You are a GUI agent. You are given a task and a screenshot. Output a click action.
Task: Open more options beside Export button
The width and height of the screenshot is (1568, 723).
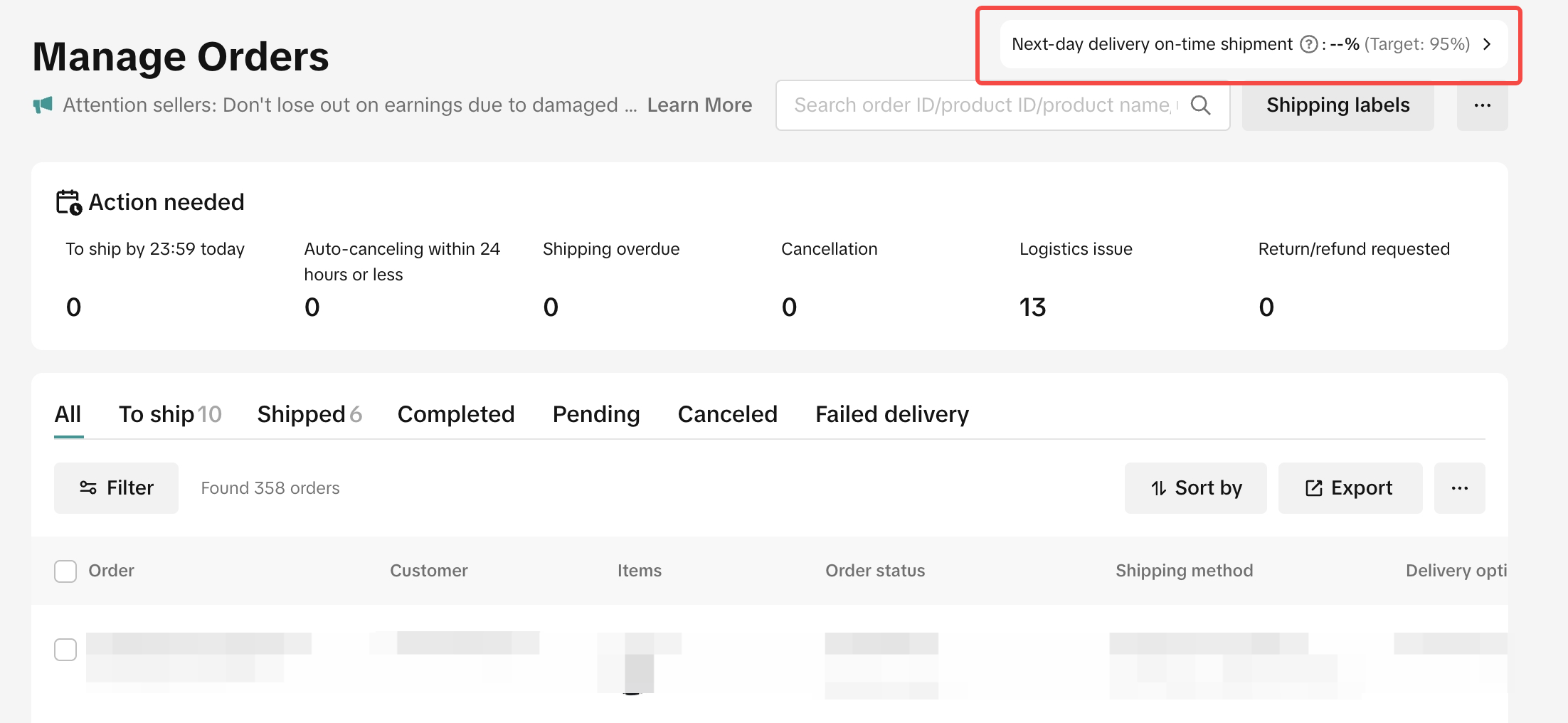(x=1459, y=488)
